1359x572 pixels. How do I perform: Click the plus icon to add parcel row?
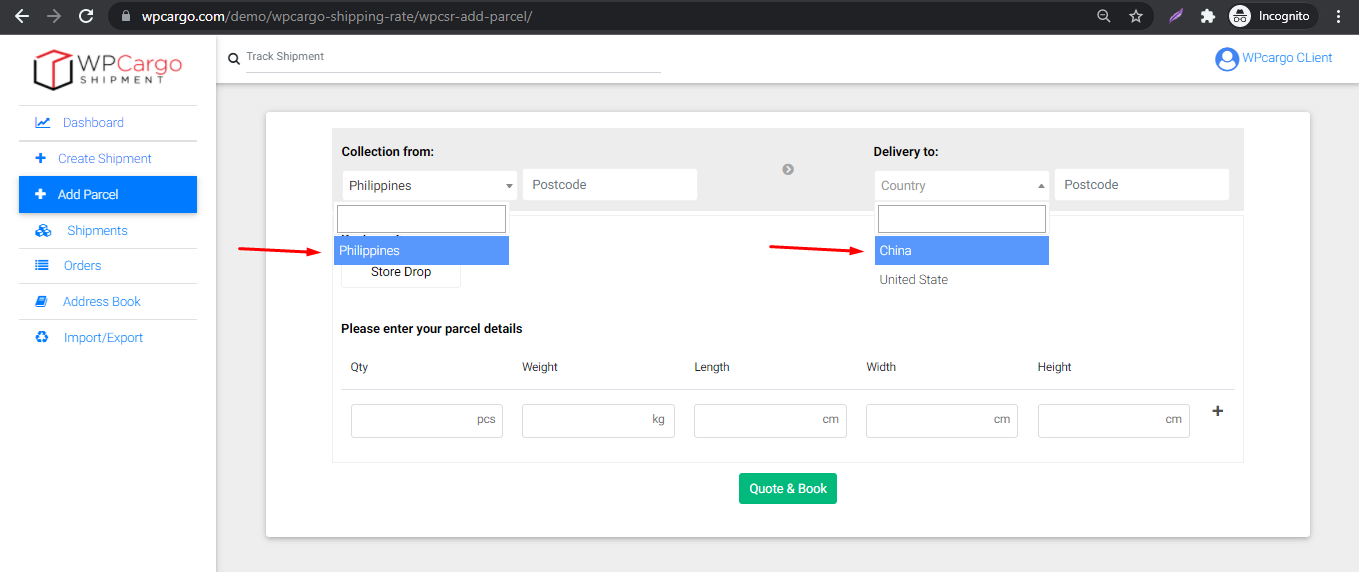(1217, 411)
